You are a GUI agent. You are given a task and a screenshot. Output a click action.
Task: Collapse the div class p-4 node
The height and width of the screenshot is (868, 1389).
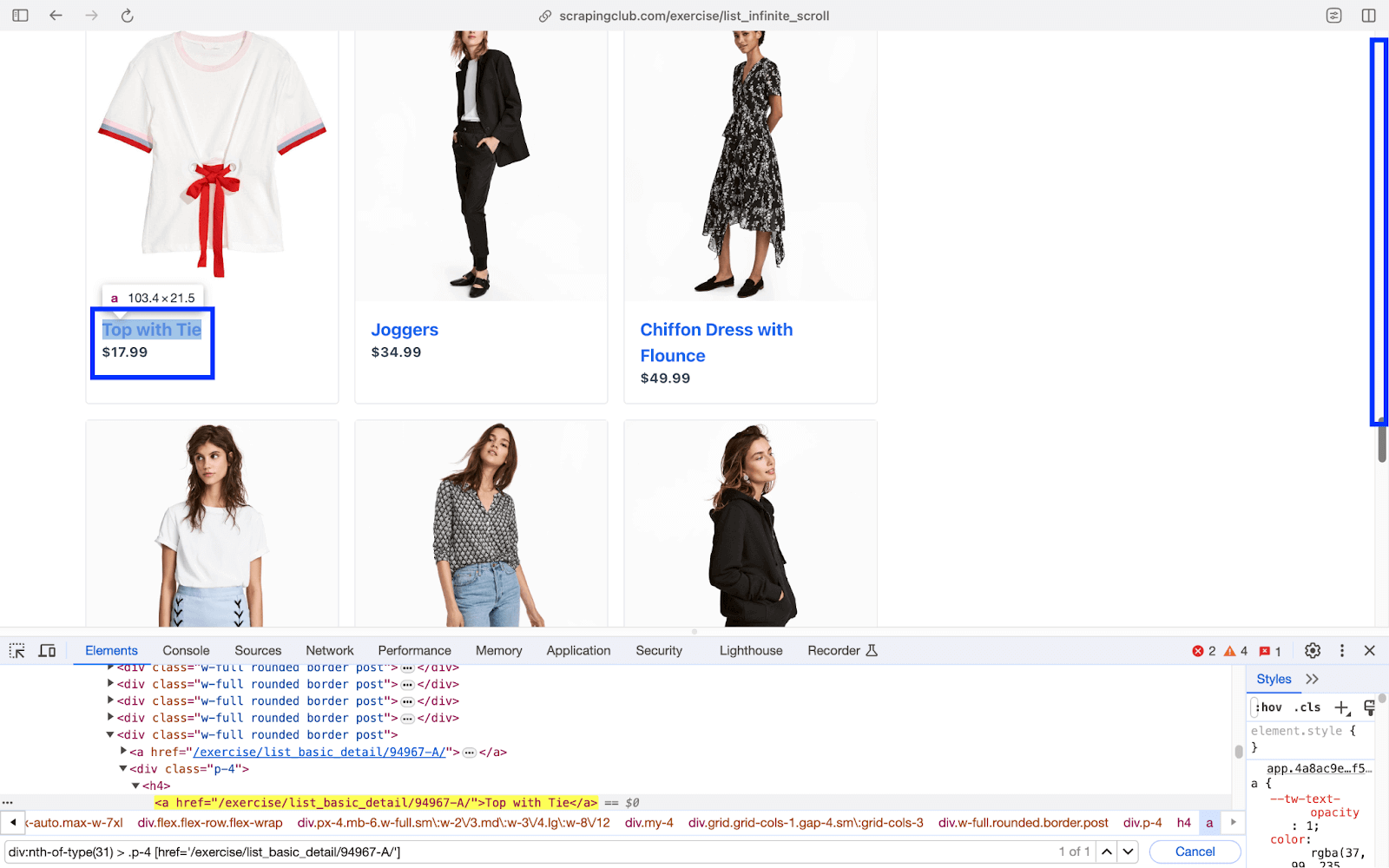point(123,768)
